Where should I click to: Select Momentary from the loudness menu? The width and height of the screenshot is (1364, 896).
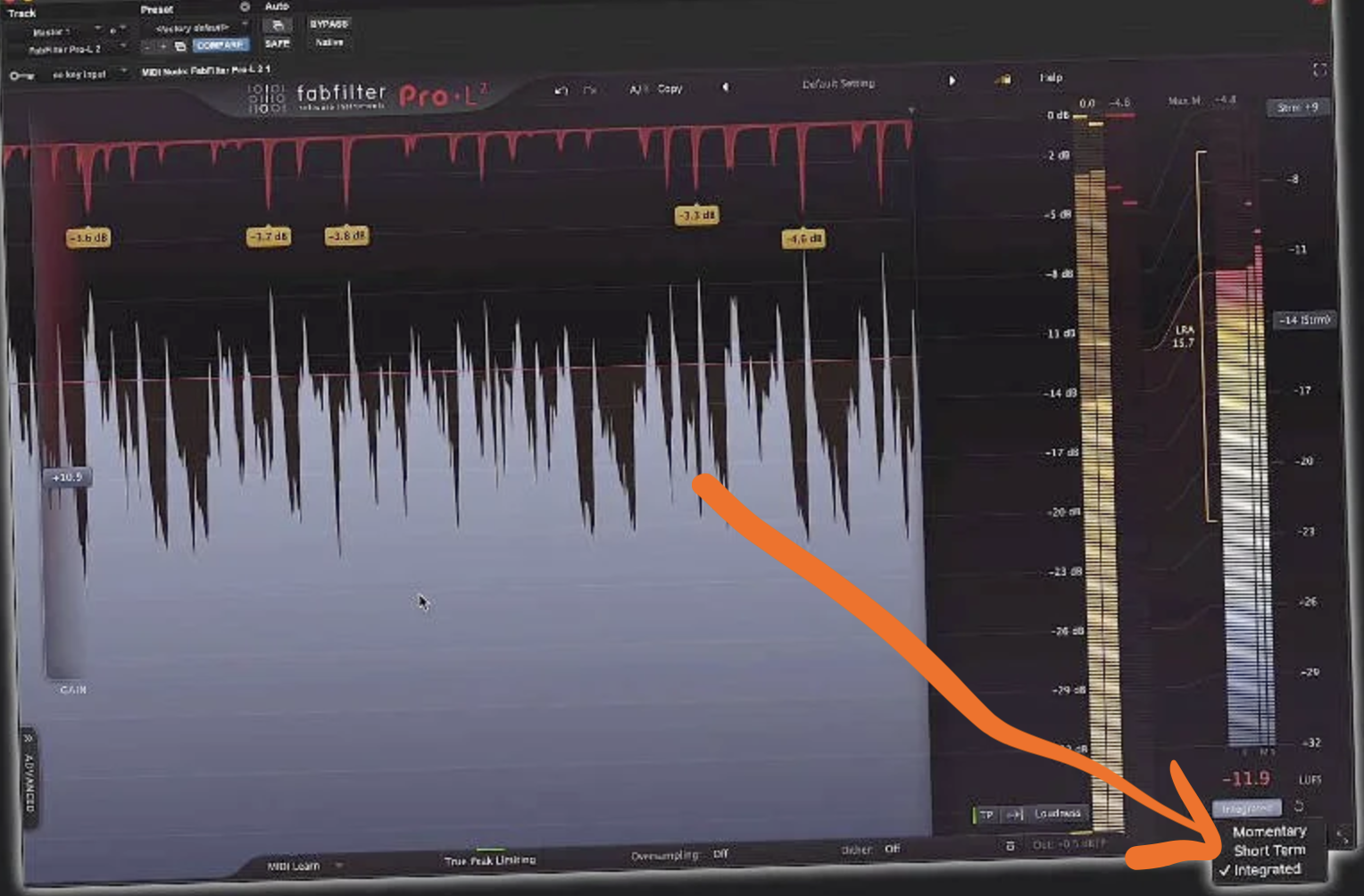pyautogui.click(x=1269, y=831)
